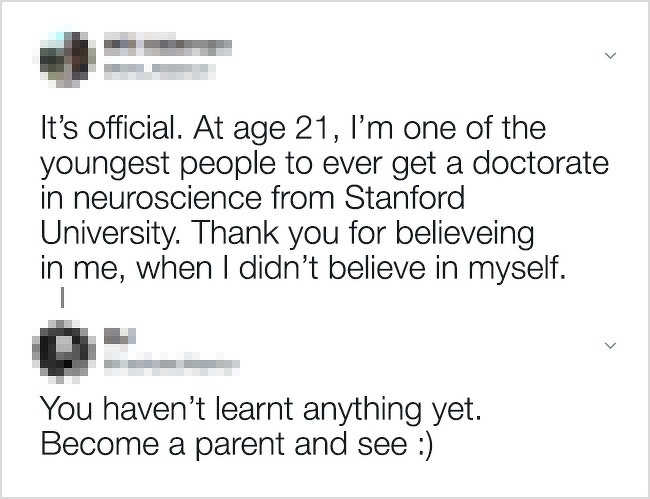Viewport: 650px width, 499px height.
Task: Click the original tweet author's profile picture
Action: coord(61,57)
